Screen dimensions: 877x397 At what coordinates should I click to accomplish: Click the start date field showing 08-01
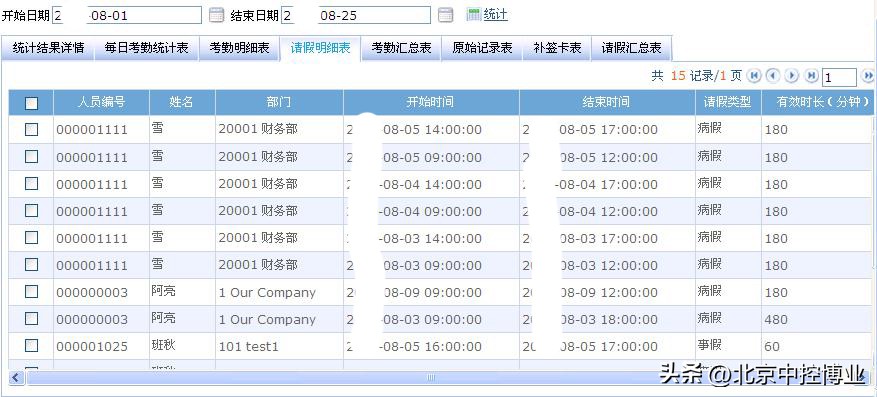pos(127,15)
